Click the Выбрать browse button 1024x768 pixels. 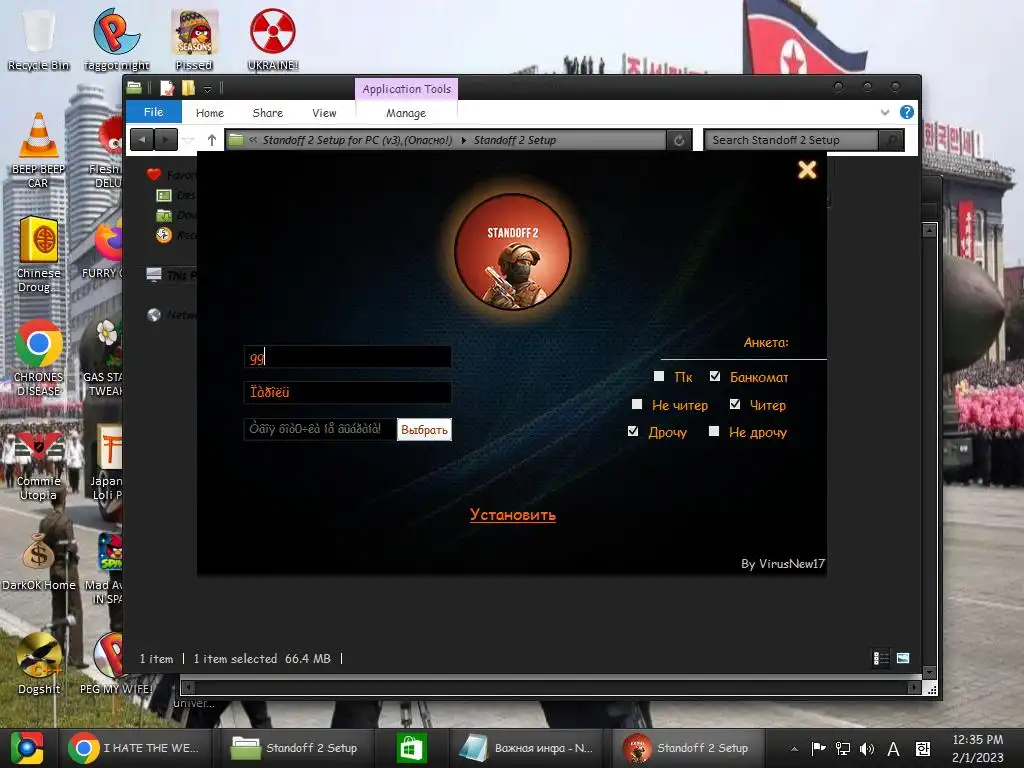424,430
